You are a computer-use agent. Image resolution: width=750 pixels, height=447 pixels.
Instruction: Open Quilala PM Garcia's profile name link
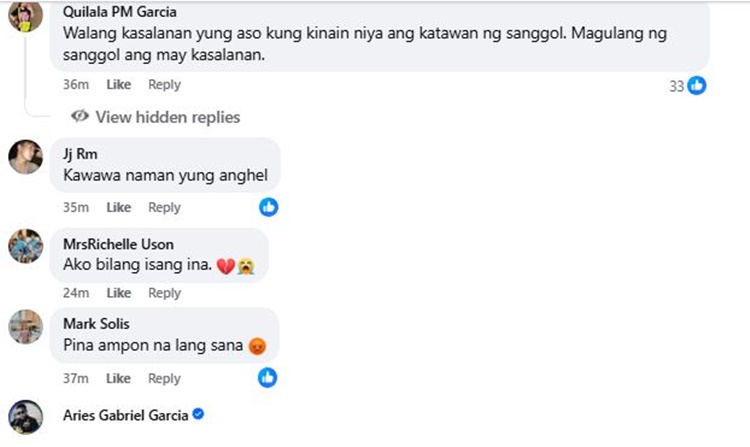coord(119,12)
